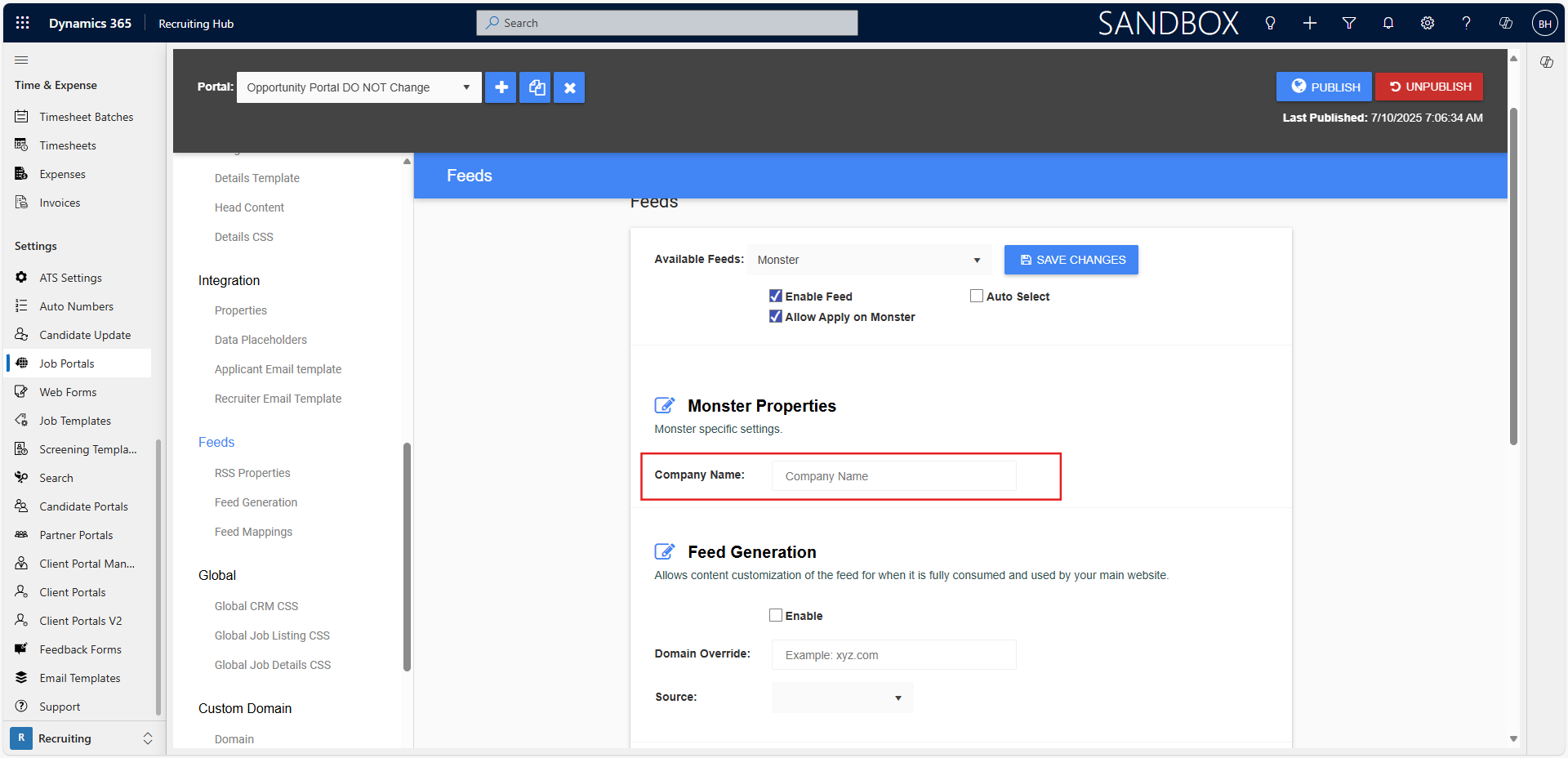Viewport: 1568px width, 758px height.
Task: Open the Global CRM CSS link
Action: [x=256, y=606]
